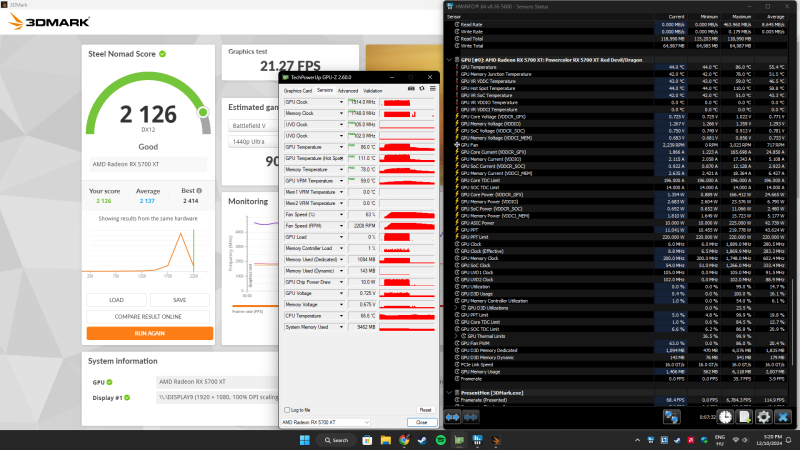
Task: Click HWiNFO expand columns arrows icon
Action: coord(453,417)
